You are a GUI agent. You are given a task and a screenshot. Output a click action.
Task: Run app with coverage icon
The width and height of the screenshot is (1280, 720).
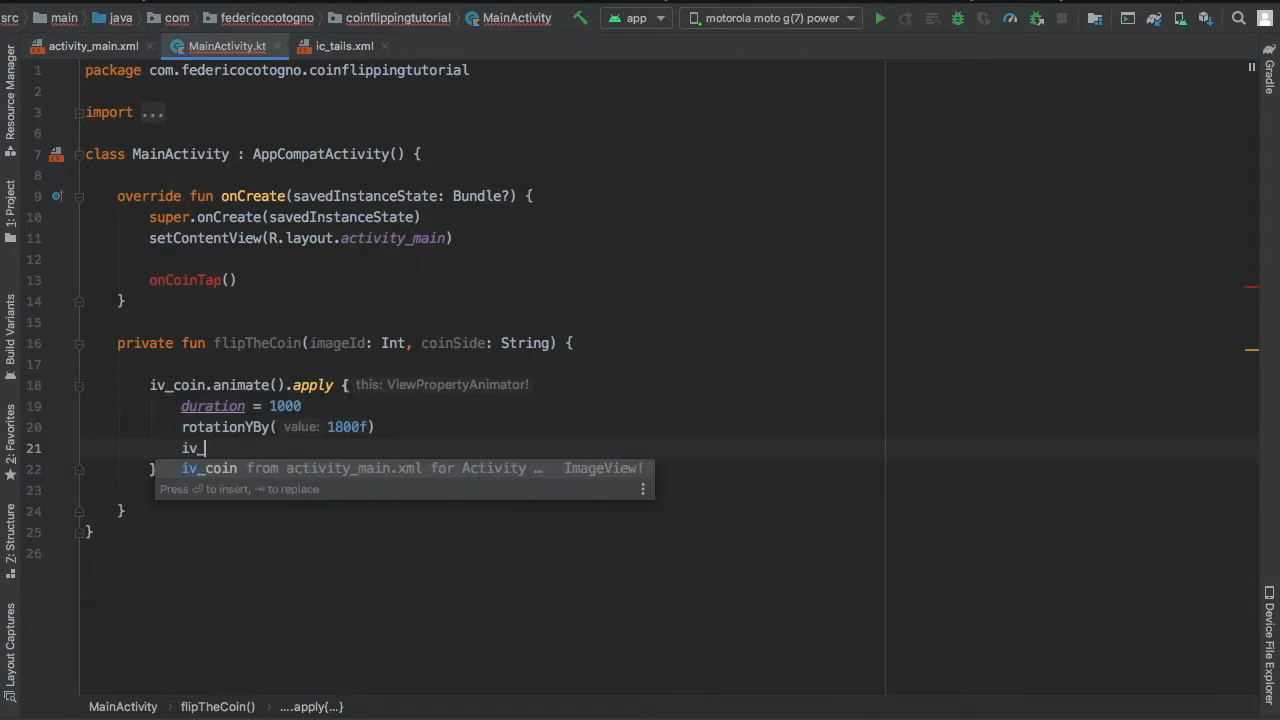click(984, 18)
